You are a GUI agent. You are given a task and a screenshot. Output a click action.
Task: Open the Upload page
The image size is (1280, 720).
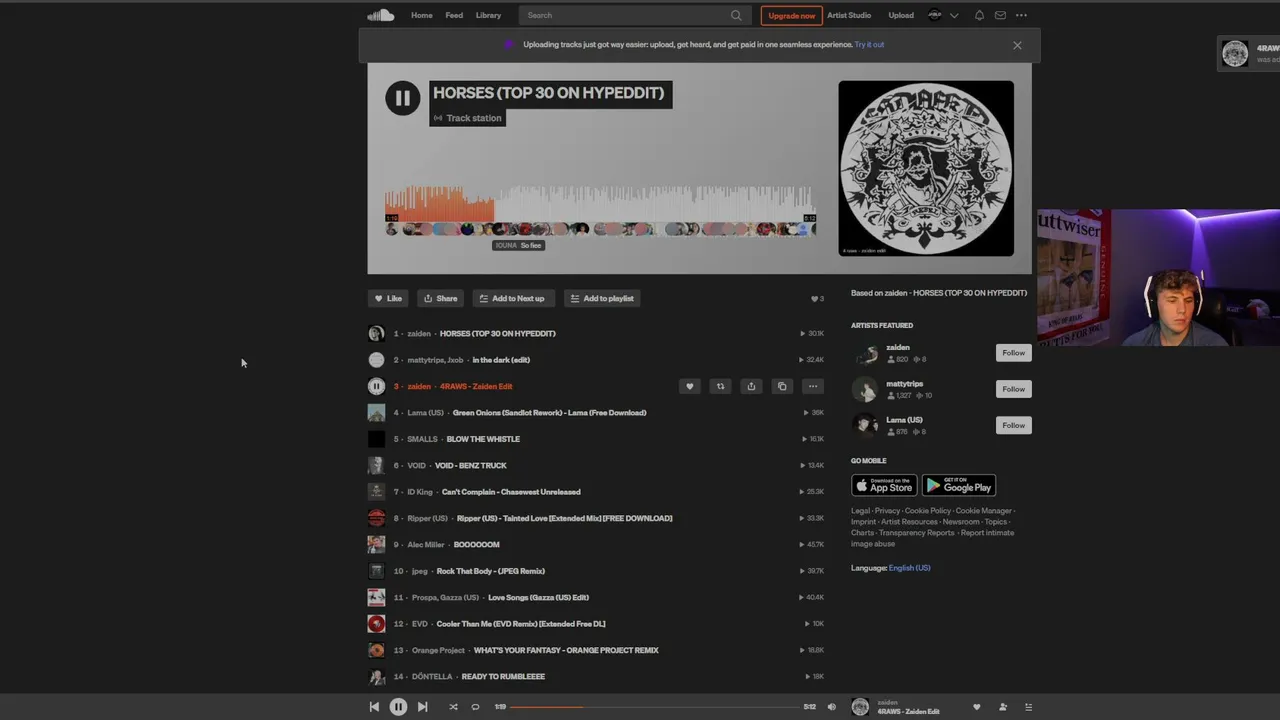pyautogui.click(x=901, y=15)
